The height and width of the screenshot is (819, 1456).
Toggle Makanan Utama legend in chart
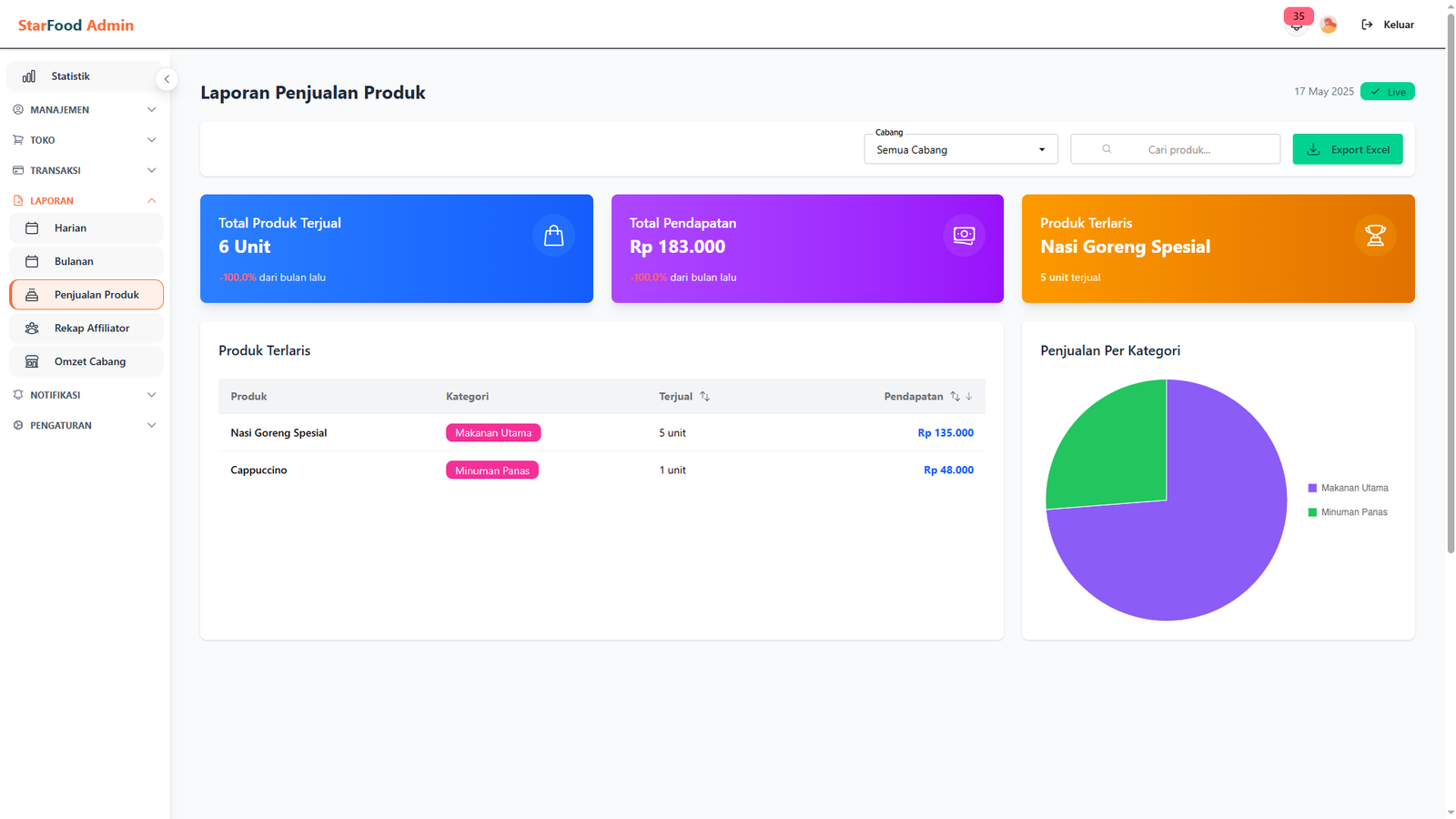pyautogui.click(x=1348, y=489)
